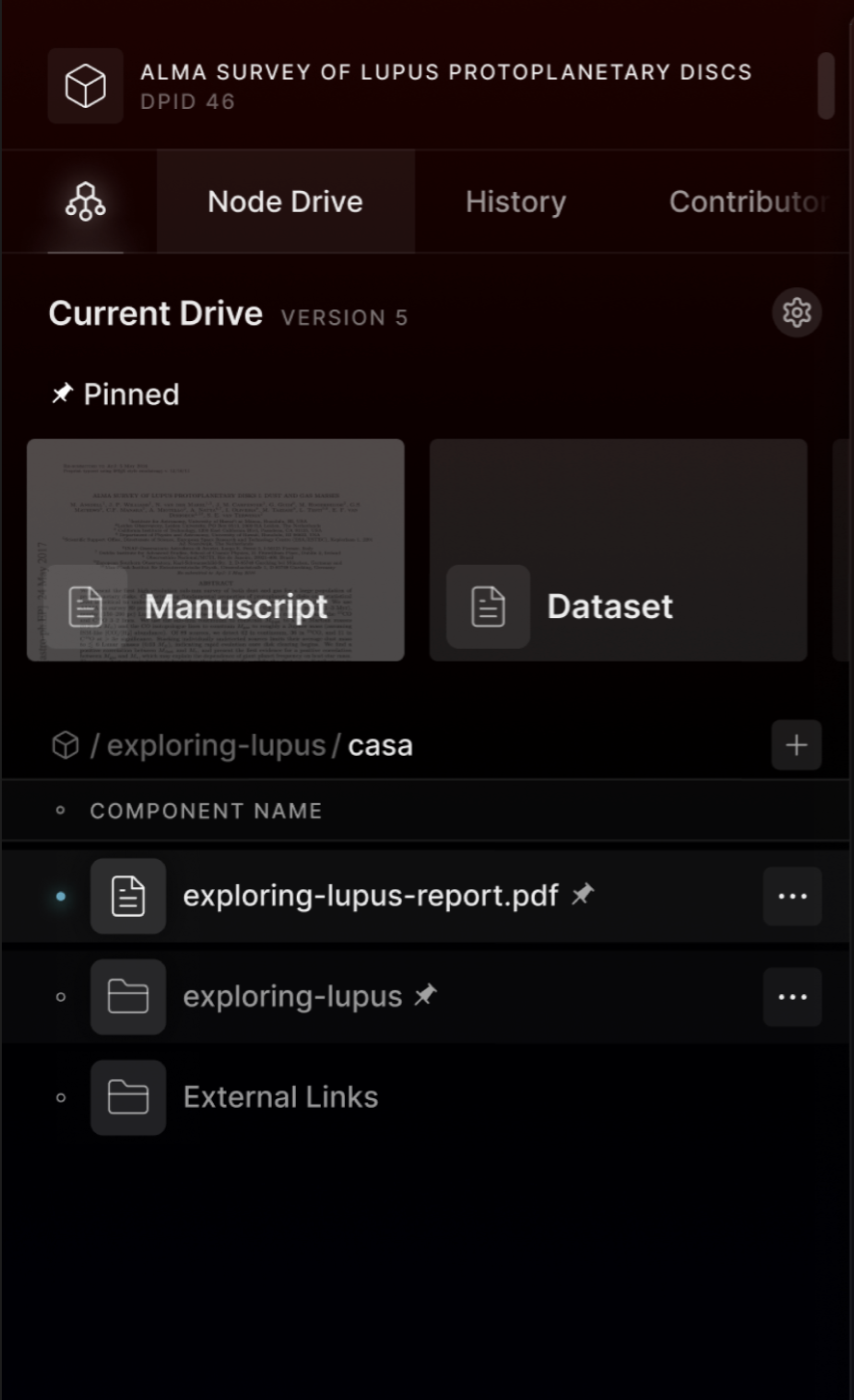Click the cube logo icon in header
The height and width of the screenshot is (1400, 854).
coord(86,87)
